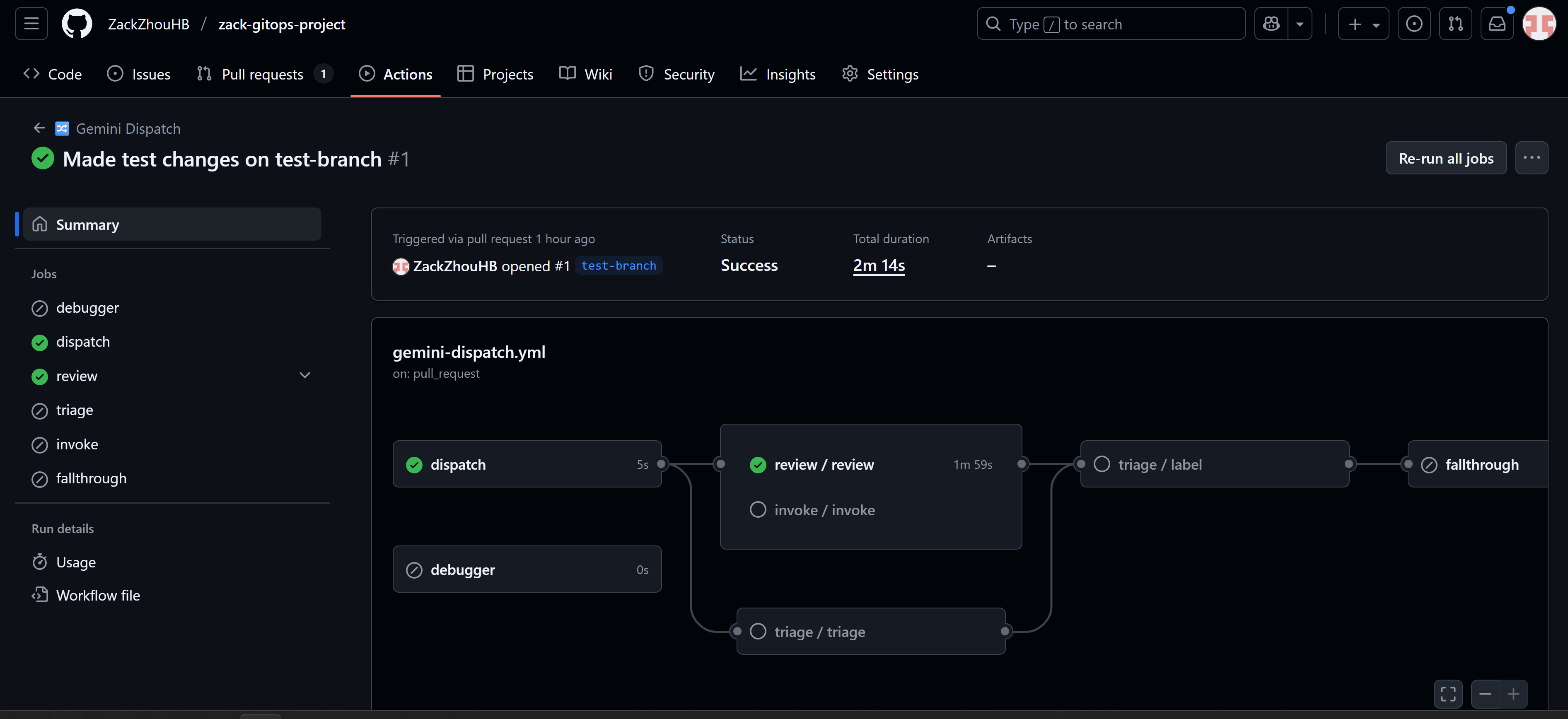Click the pull requests count badge 1
1568x719 pixels.
click(323, 74)
